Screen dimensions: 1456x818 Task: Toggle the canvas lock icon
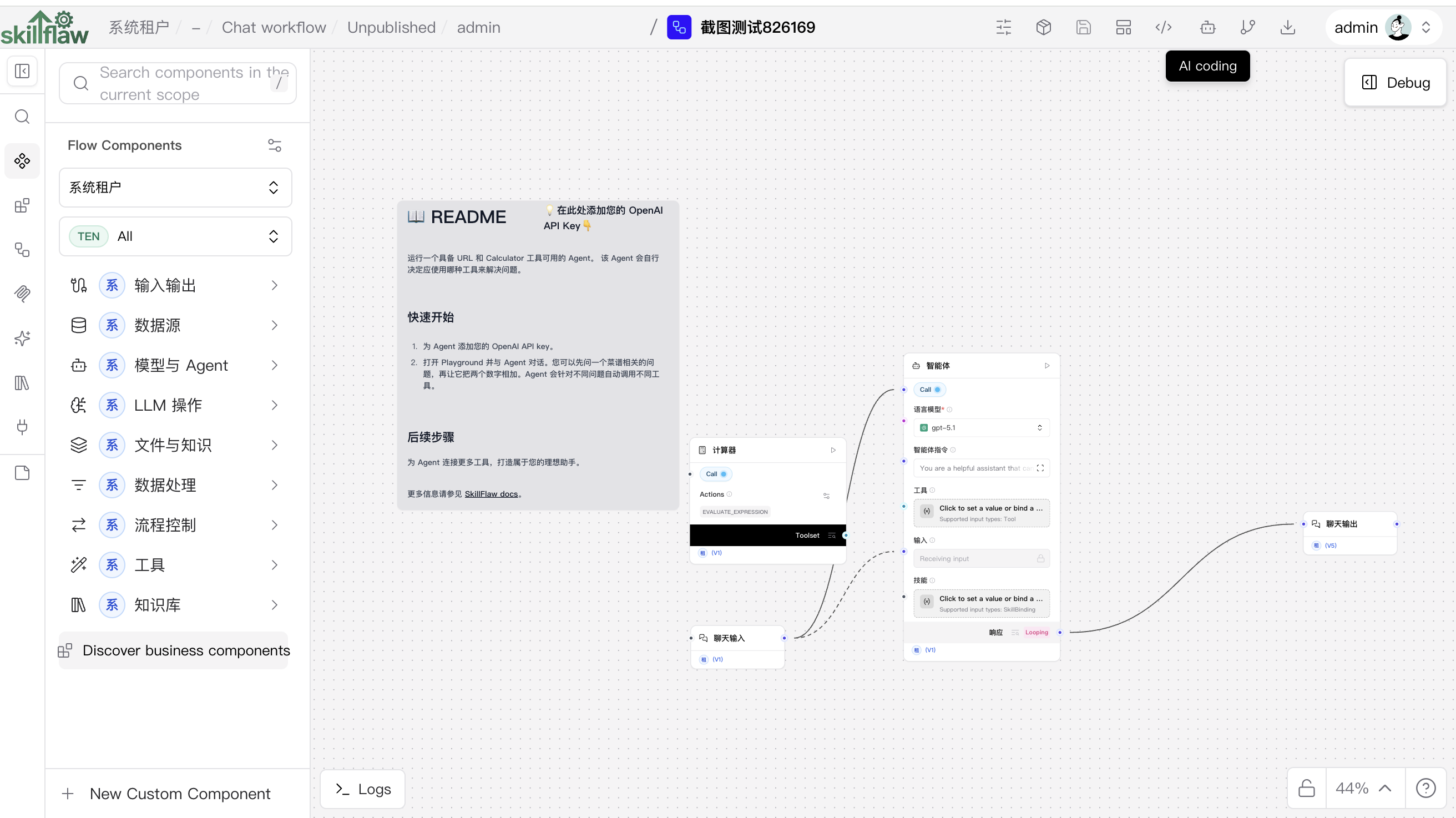coord(1306,787)
